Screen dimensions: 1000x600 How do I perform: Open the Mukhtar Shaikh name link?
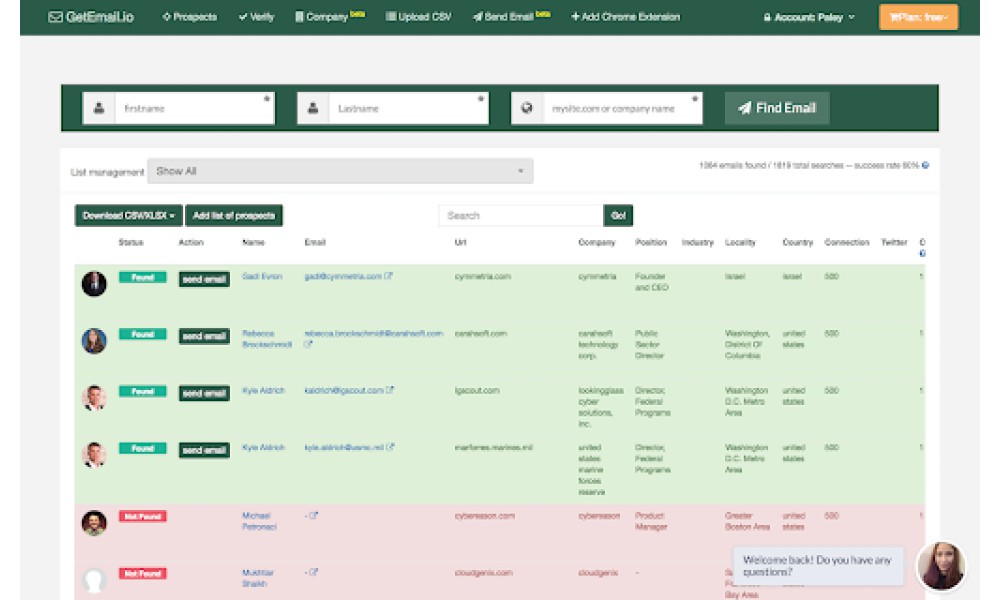[258, 578]
